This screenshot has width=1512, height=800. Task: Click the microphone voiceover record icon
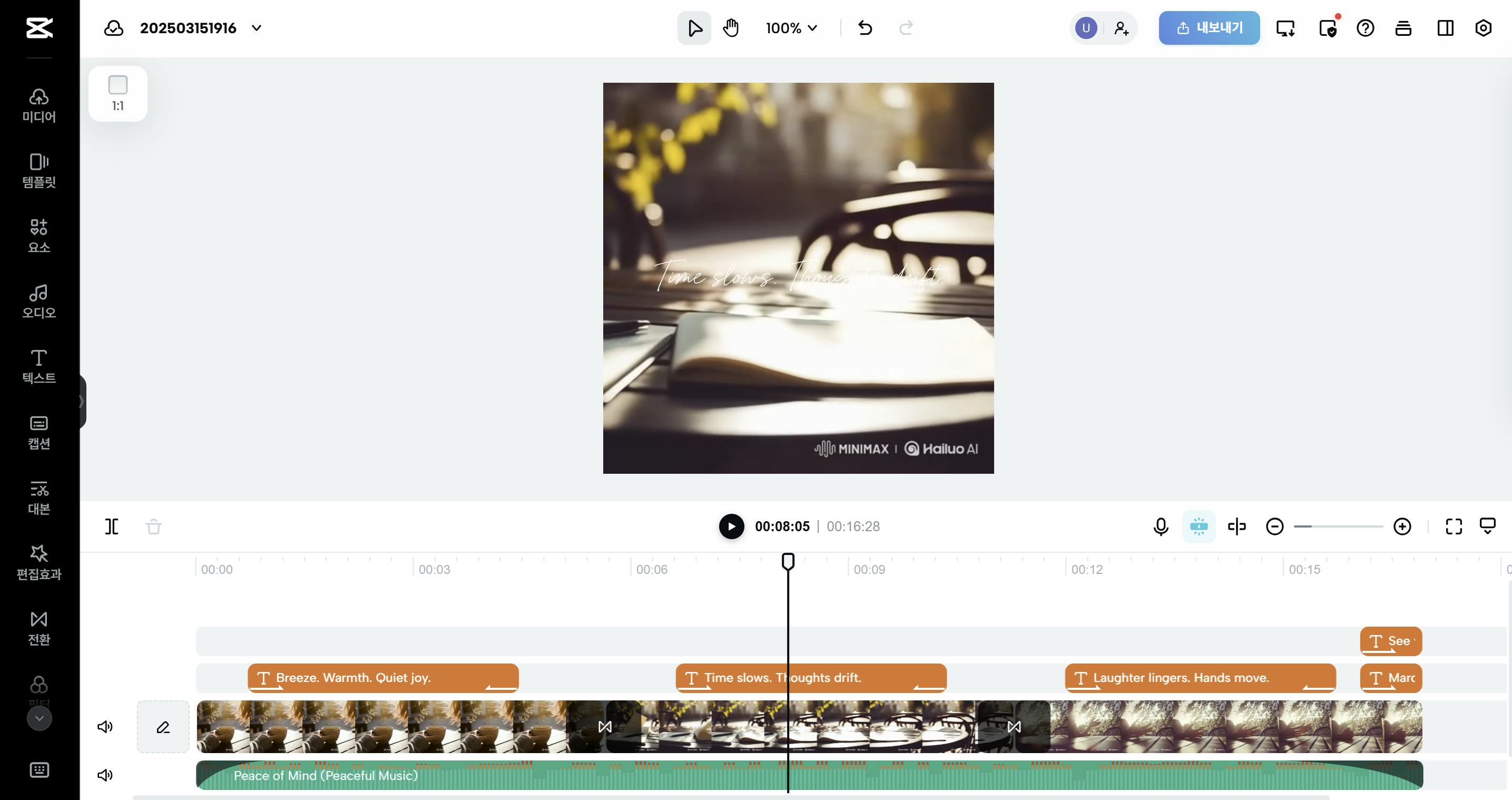(1161, 526)
